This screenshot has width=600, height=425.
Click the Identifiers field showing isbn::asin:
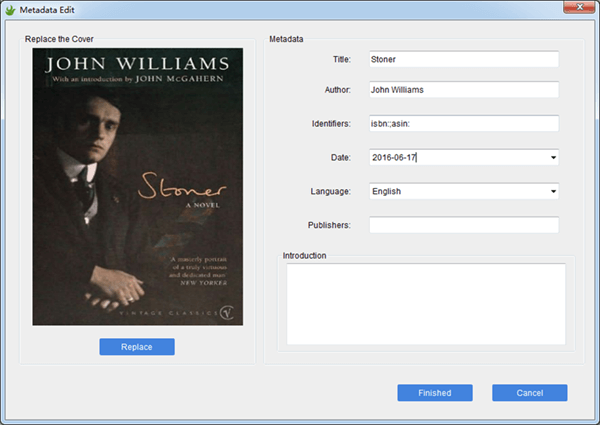(x=464, y=124)
